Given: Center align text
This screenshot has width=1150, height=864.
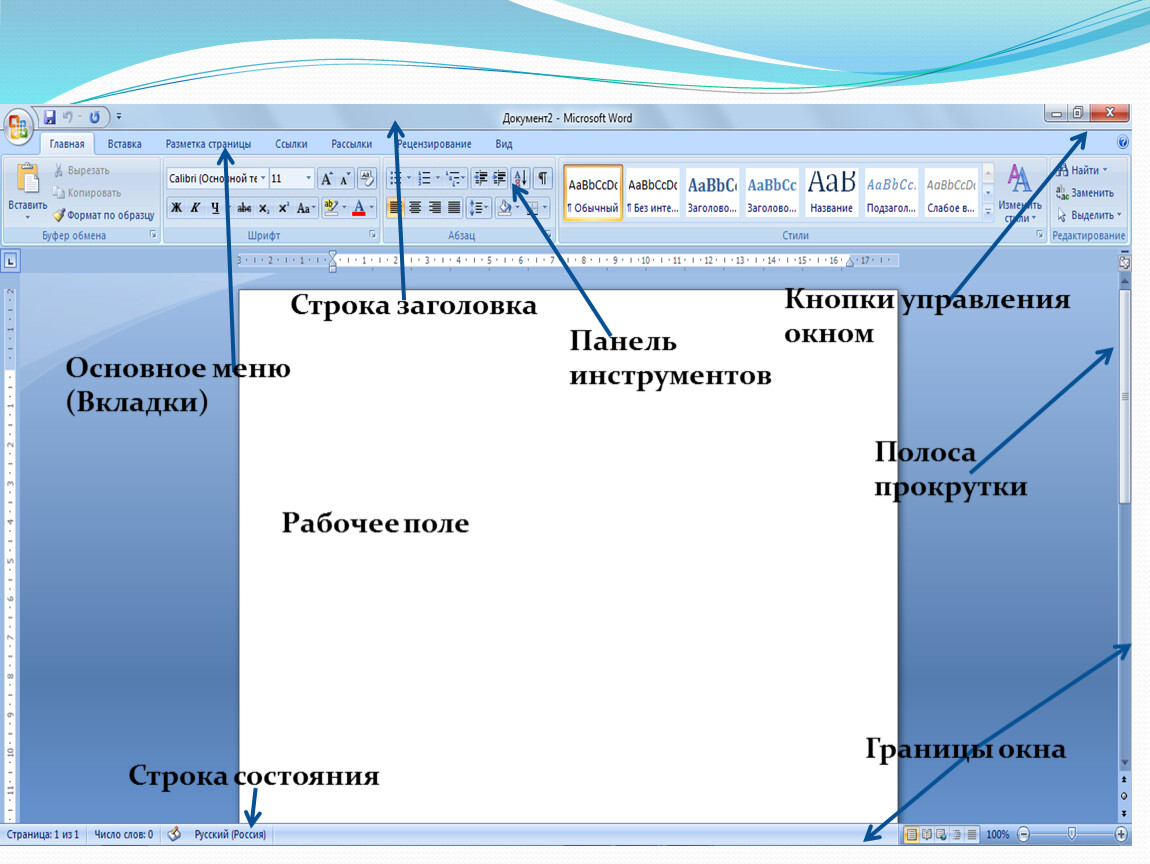Looking at the screenshot, I should (x=415, y=208).
